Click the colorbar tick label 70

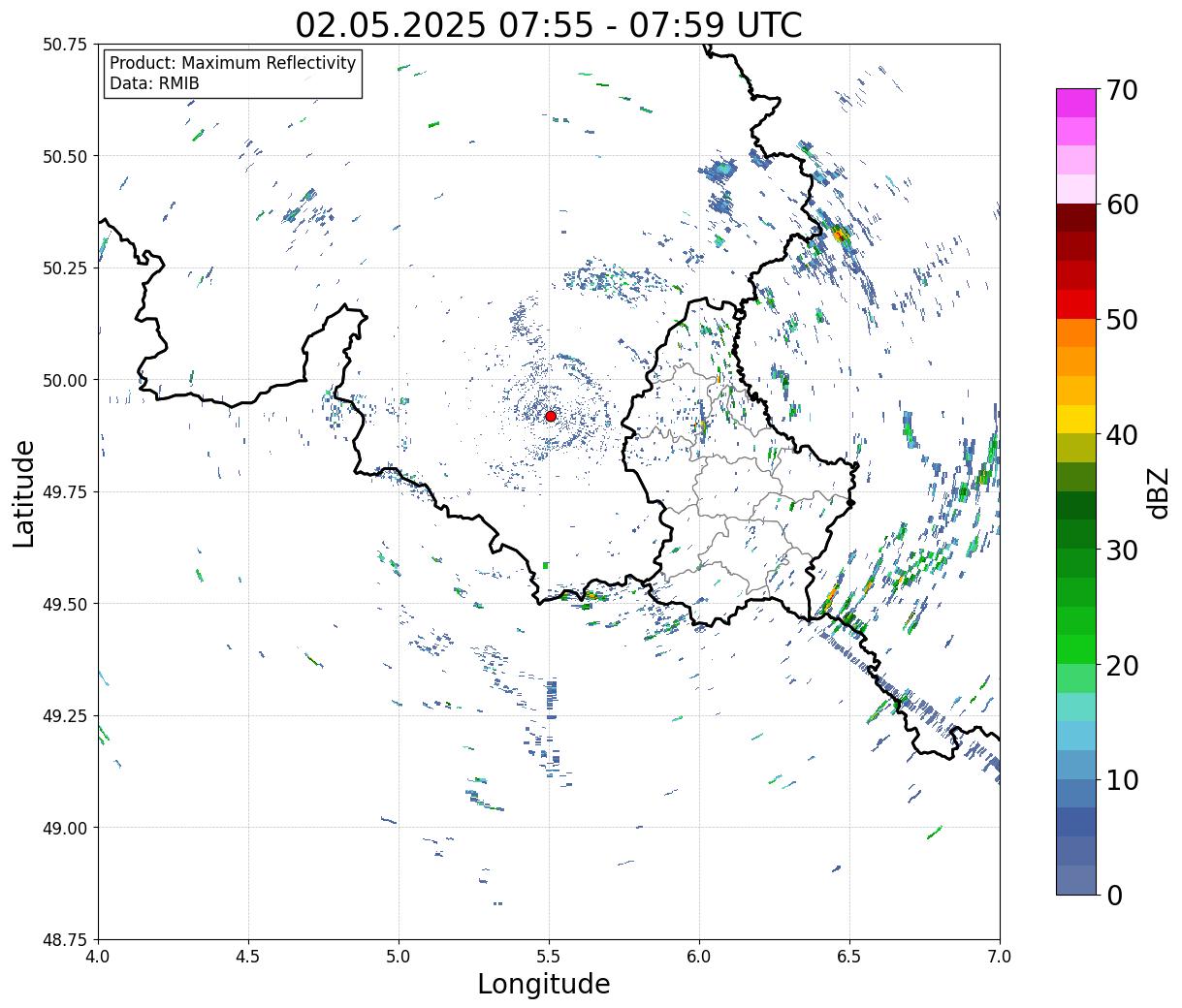(1122, 90)
